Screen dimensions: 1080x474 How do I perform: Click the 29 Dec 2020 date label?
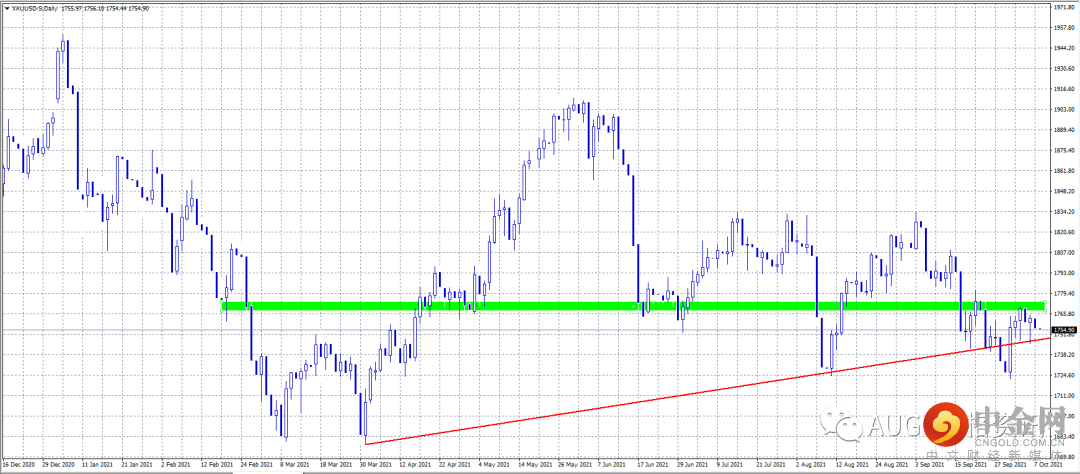(x=57, y=466)
